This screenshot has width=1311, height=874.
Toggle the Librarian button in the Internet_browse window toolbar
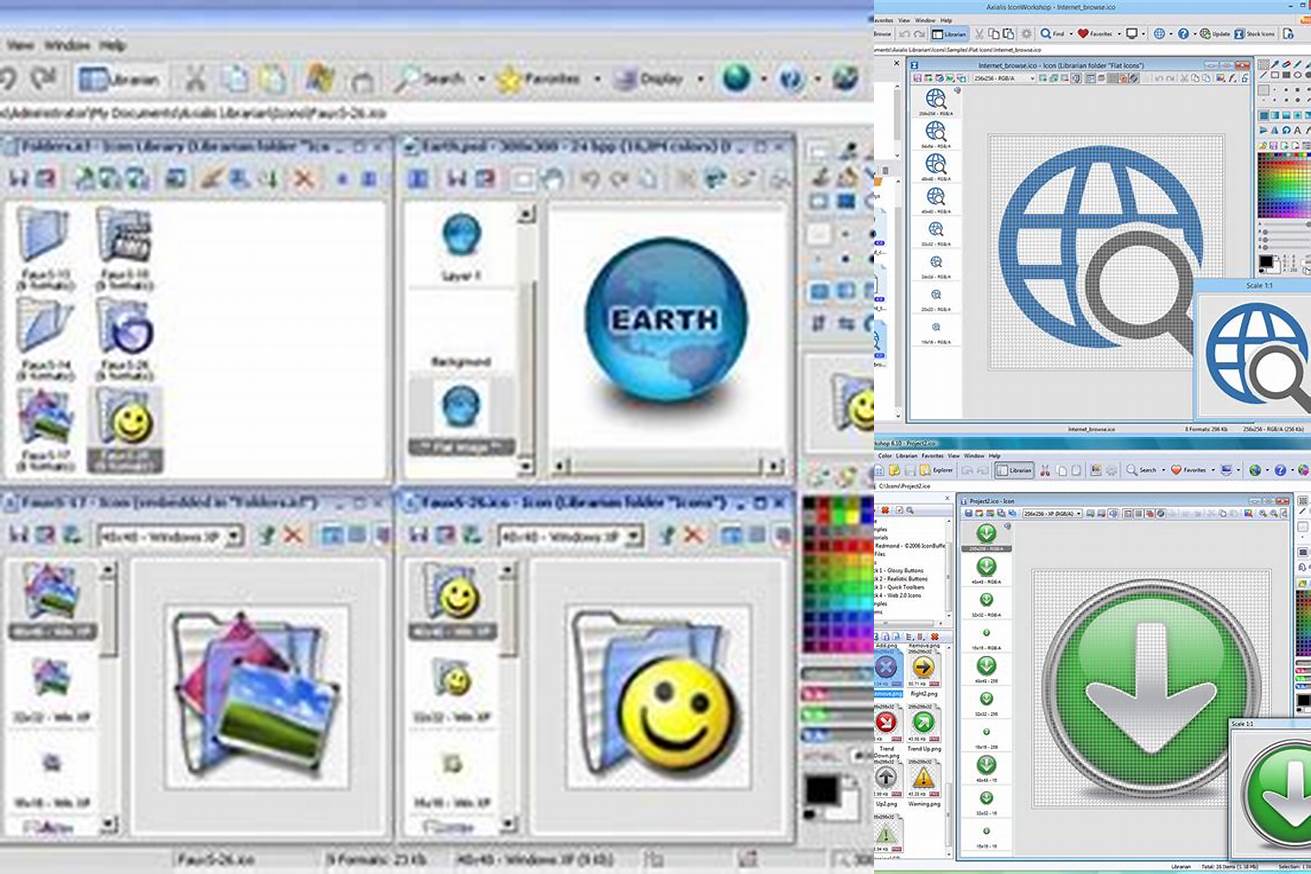click(x=950, y=34)
